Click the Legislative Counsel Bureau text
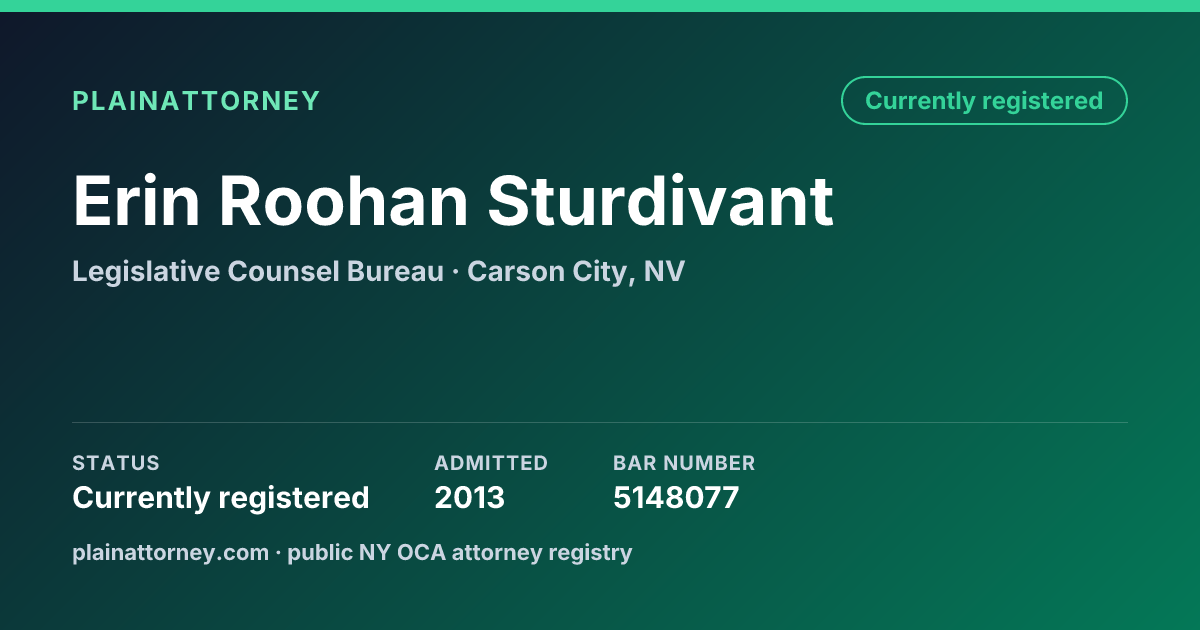The image size is (1200, 630). coord(258,271)
